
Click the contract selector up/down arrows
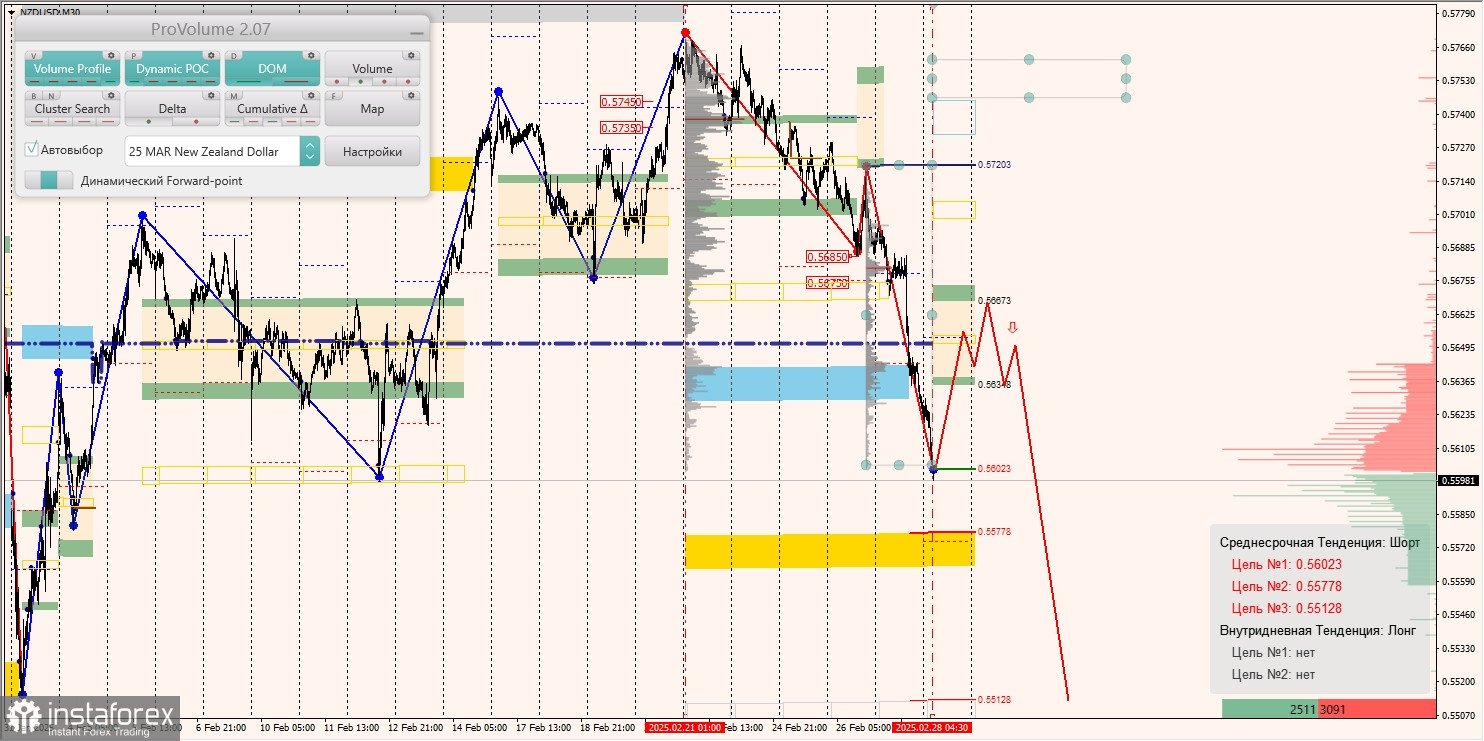tap(310, 151)
